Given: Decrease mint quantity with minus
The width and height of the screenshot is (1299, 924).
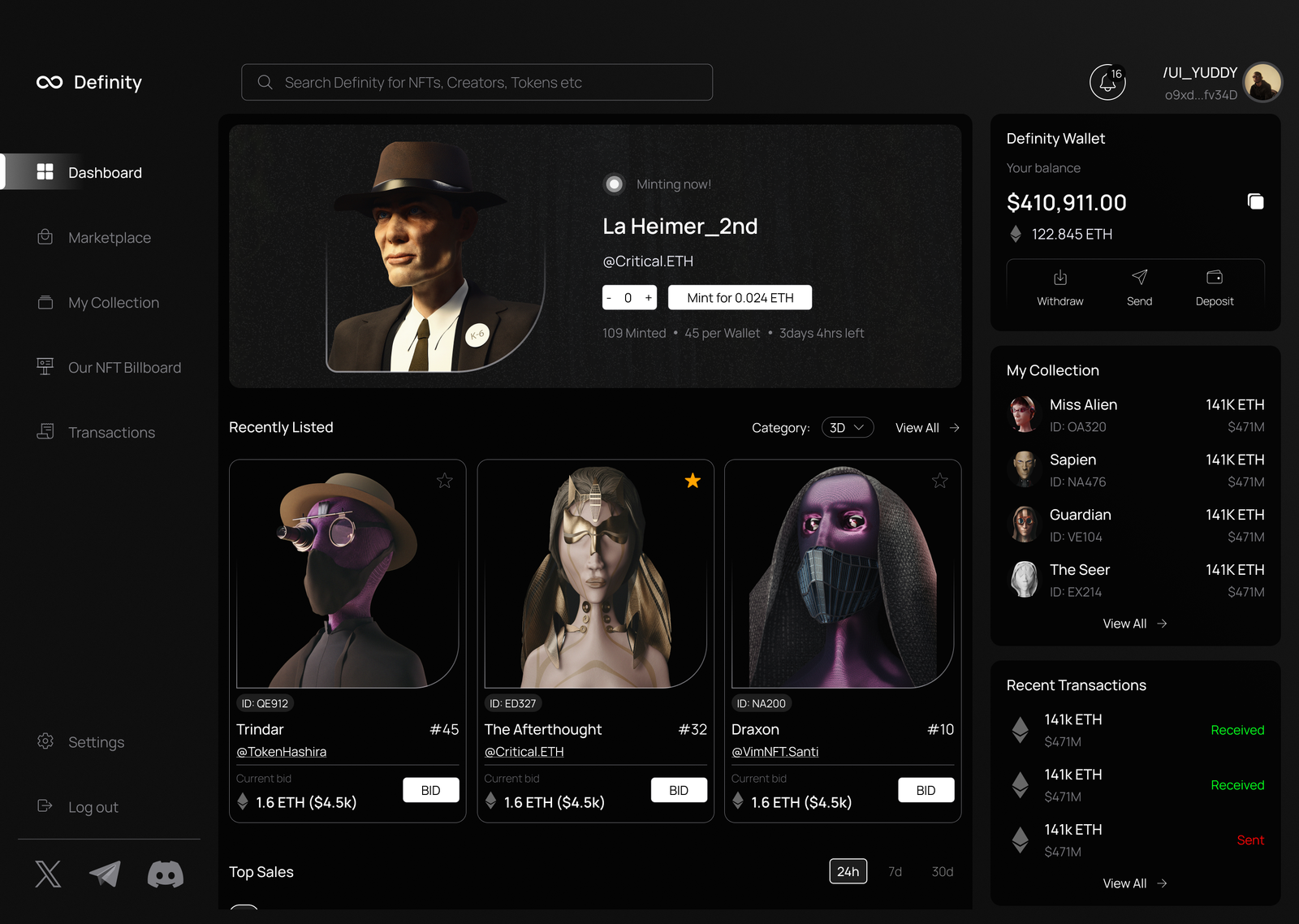Looking at the screenshot, I should pos(609,298).
